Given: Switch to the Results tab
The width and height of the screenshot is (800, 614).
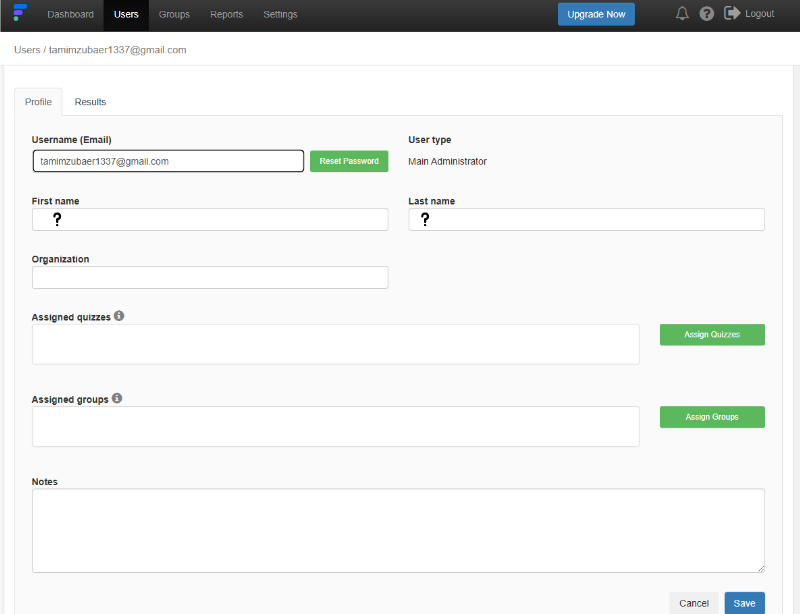Looking at the screenshot, I should [90, 102].
